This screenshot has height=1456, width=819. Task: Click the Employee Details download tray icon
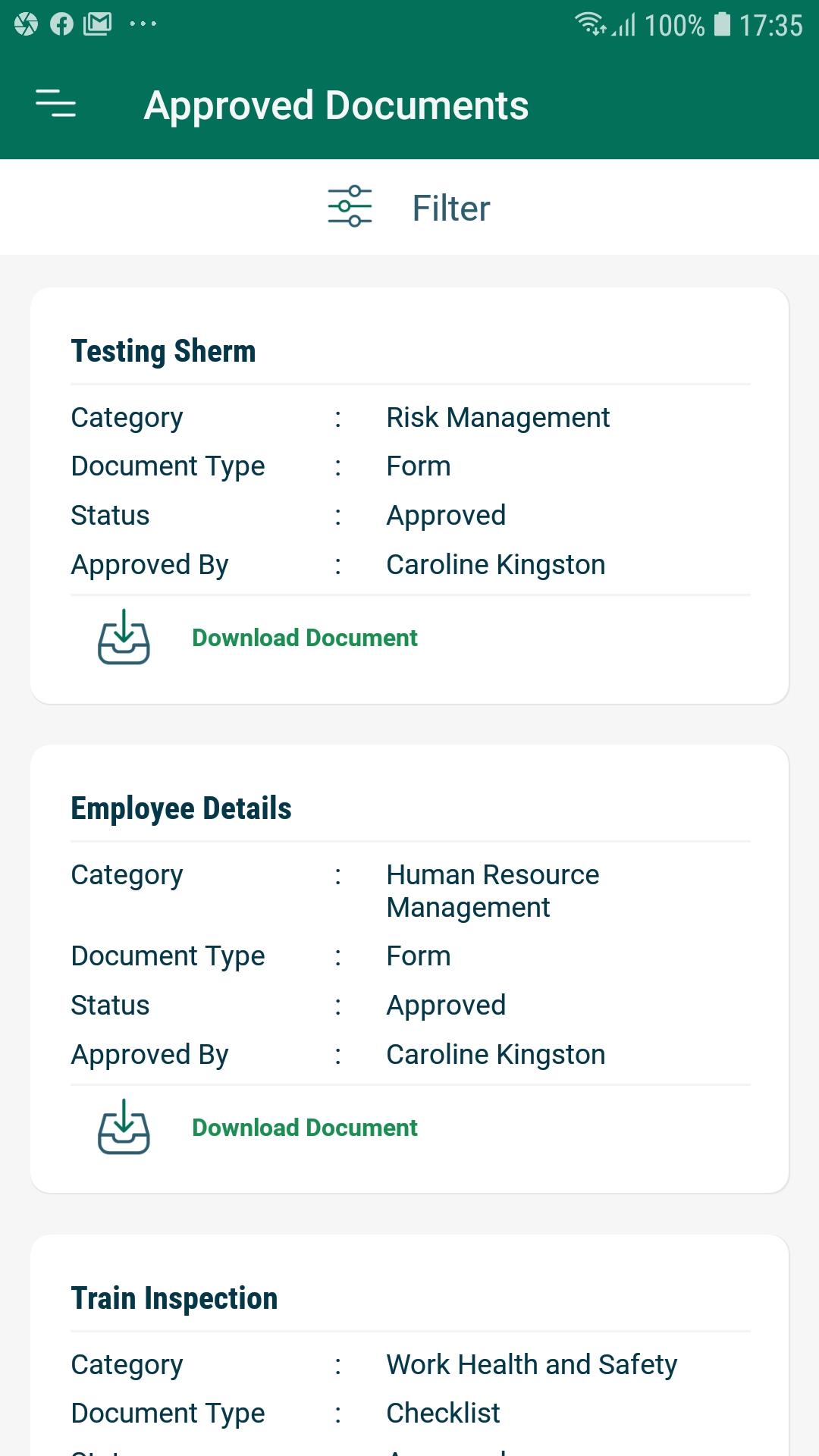click(124, 1128)
